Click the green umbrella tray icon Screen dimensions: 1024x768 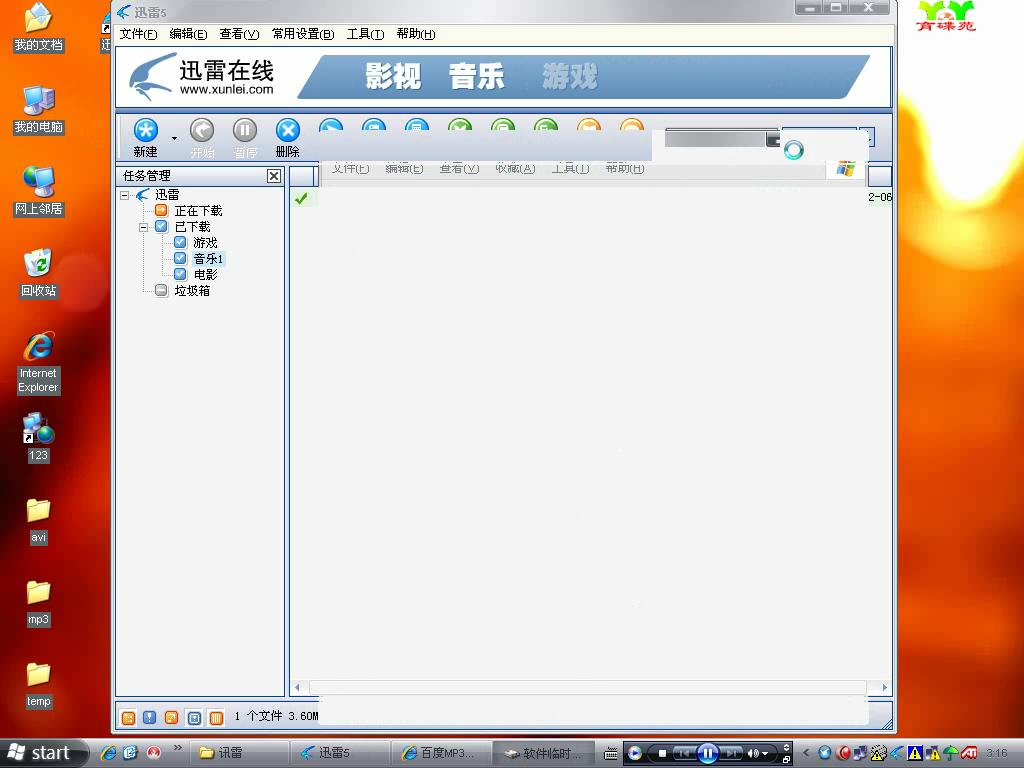point(951,753)
